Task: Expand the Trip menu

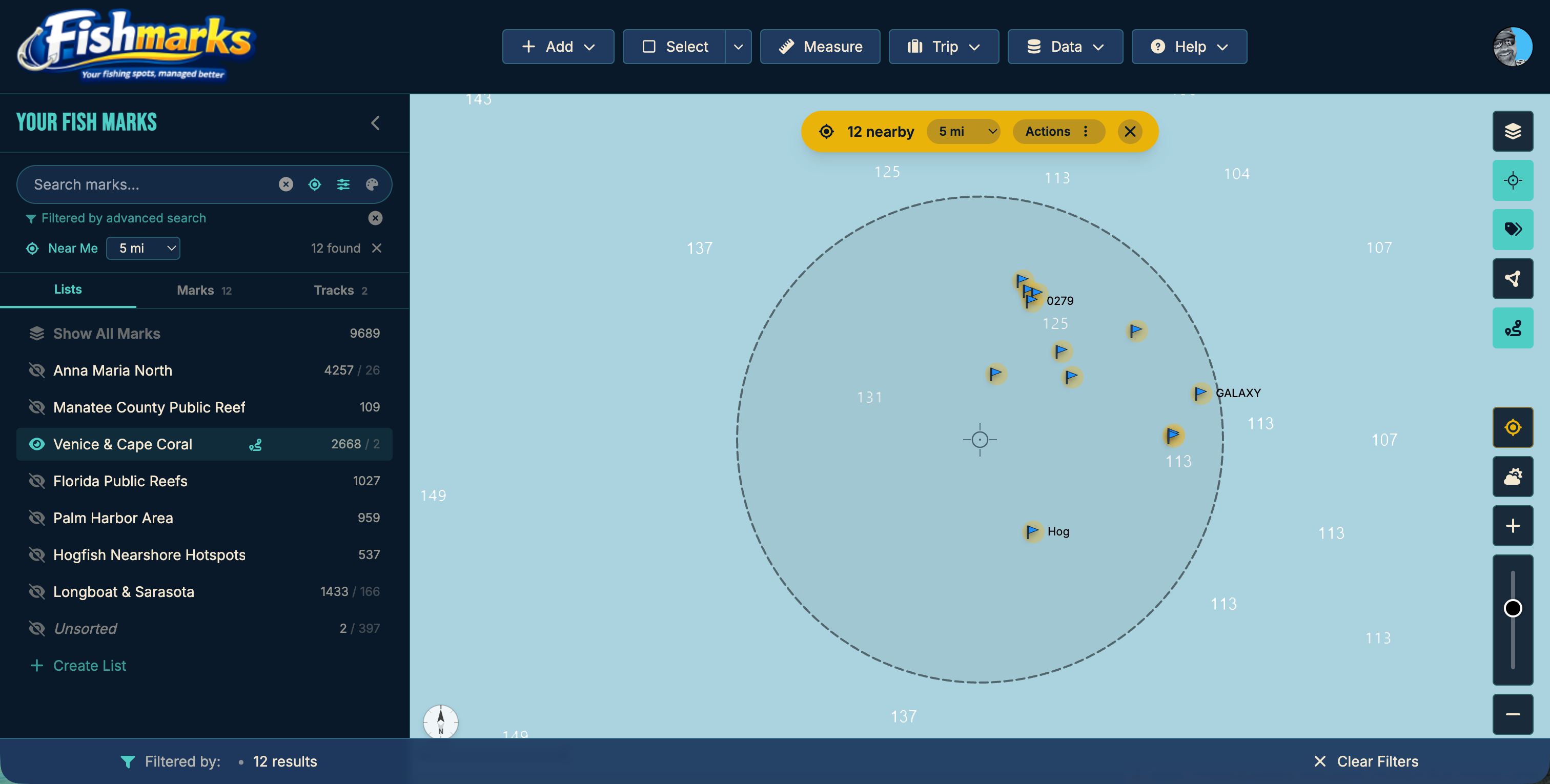Action: pyautogui.click(x=944, y=46)
